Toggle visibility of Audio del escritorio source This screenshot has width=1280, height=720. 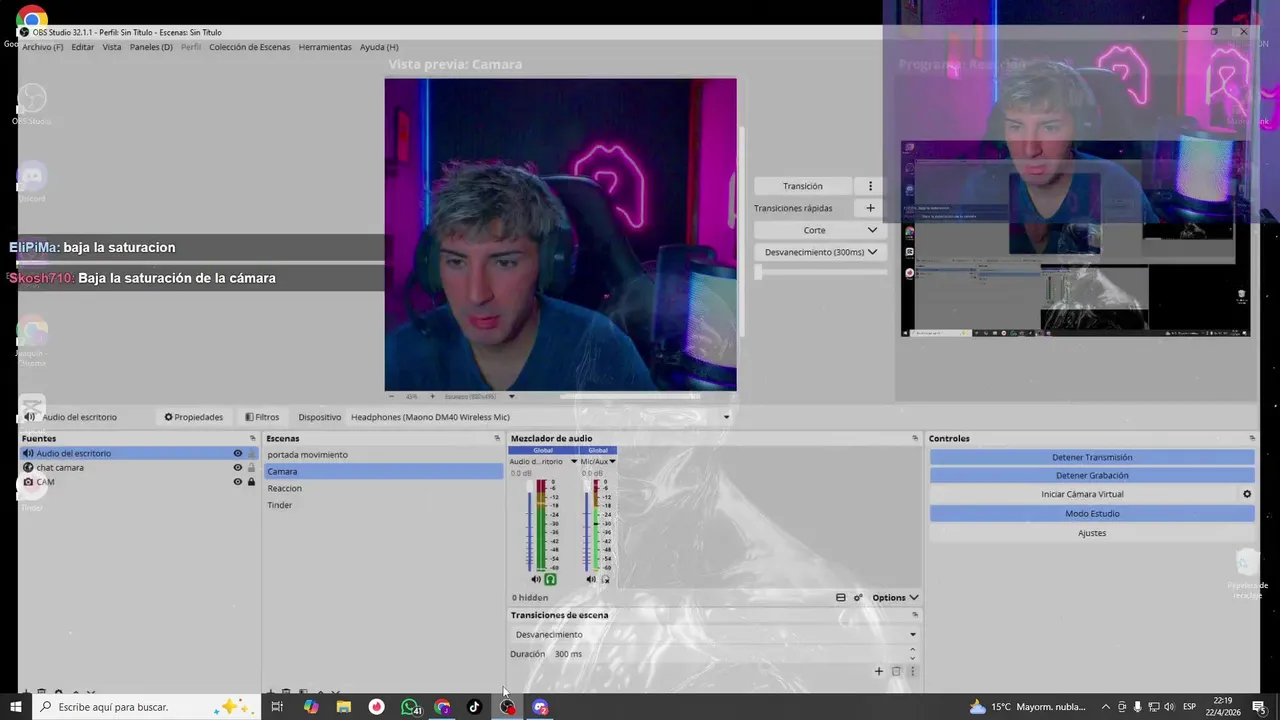(238, 453)
